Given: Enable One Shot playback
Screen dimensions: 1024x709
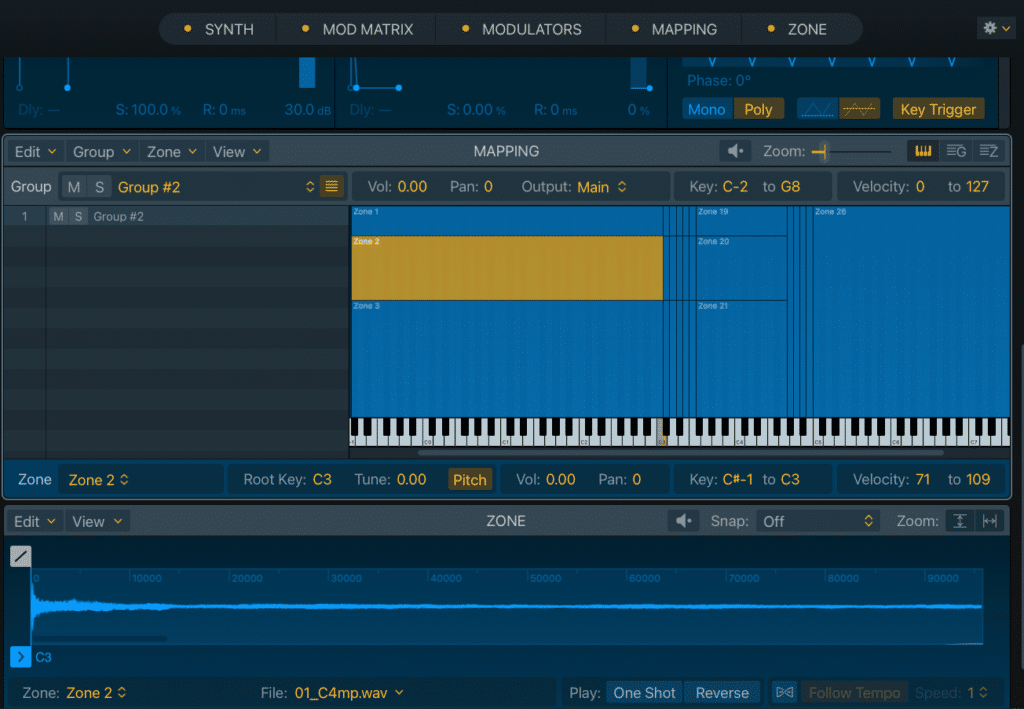Looking at the screenshot, I should tap(644, 692).
